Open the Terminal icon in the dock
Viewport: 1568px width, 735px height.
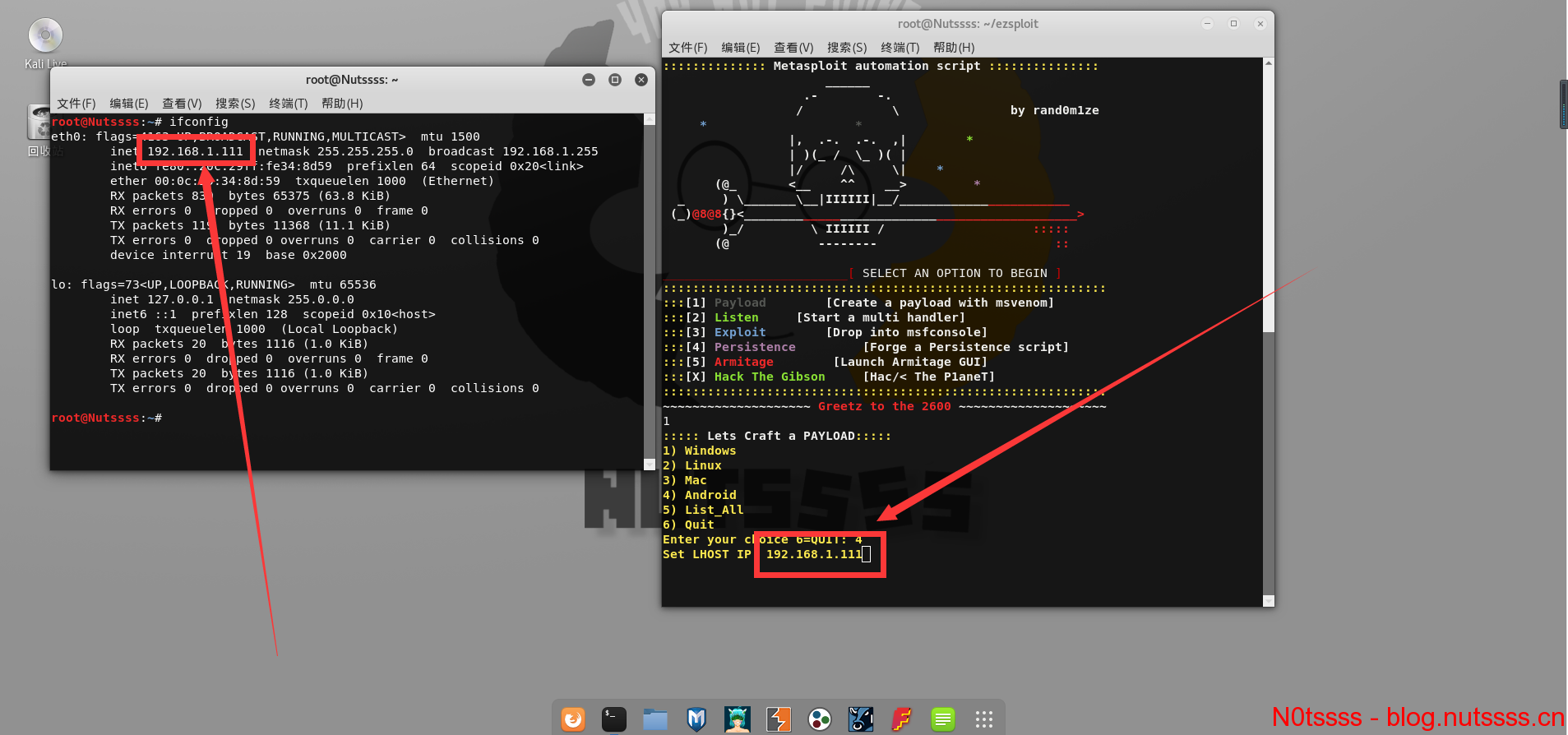pyautogui.click(x=614, y=719)
